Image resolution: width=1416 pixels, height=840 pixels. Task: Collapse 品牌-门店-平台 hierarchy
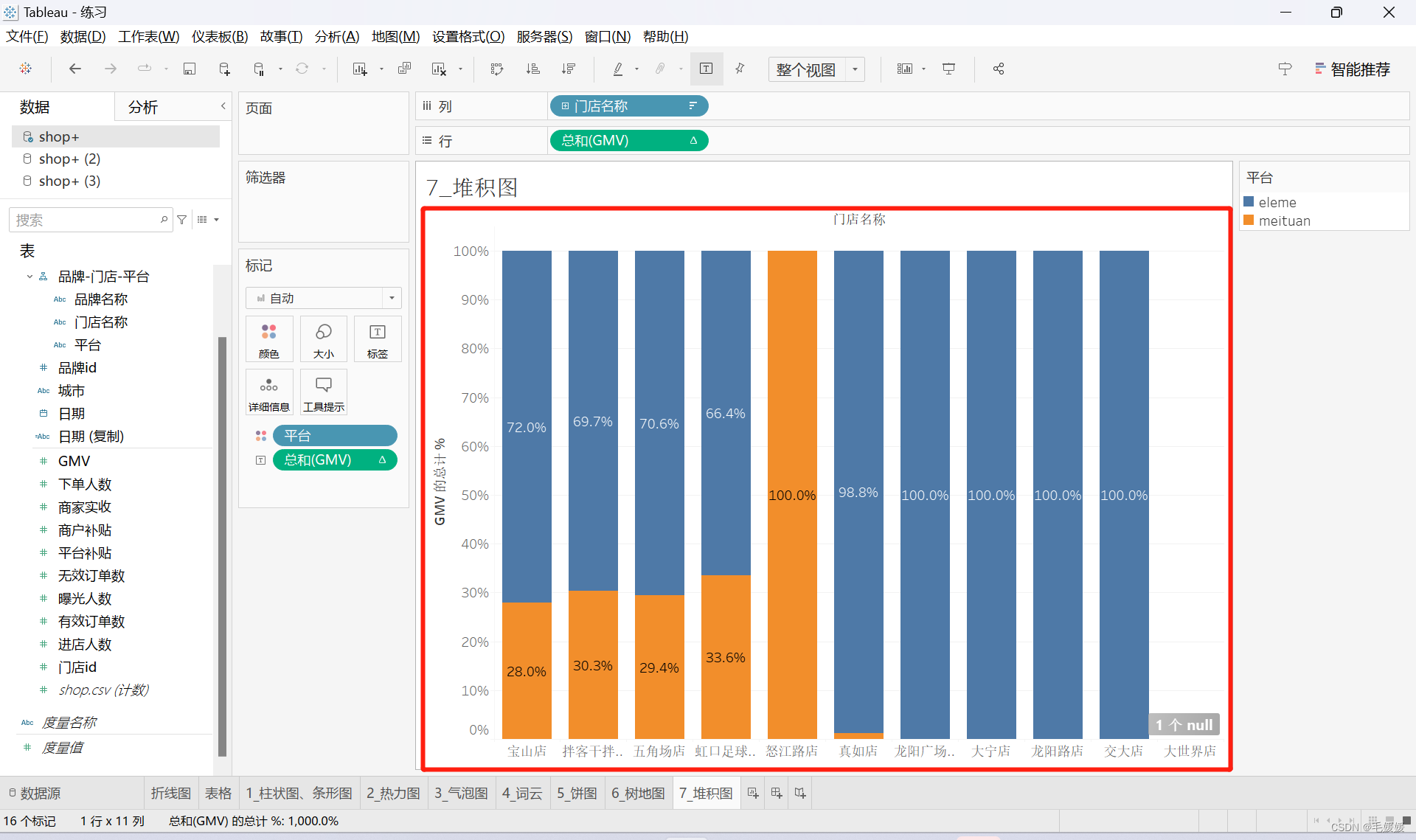29,277
